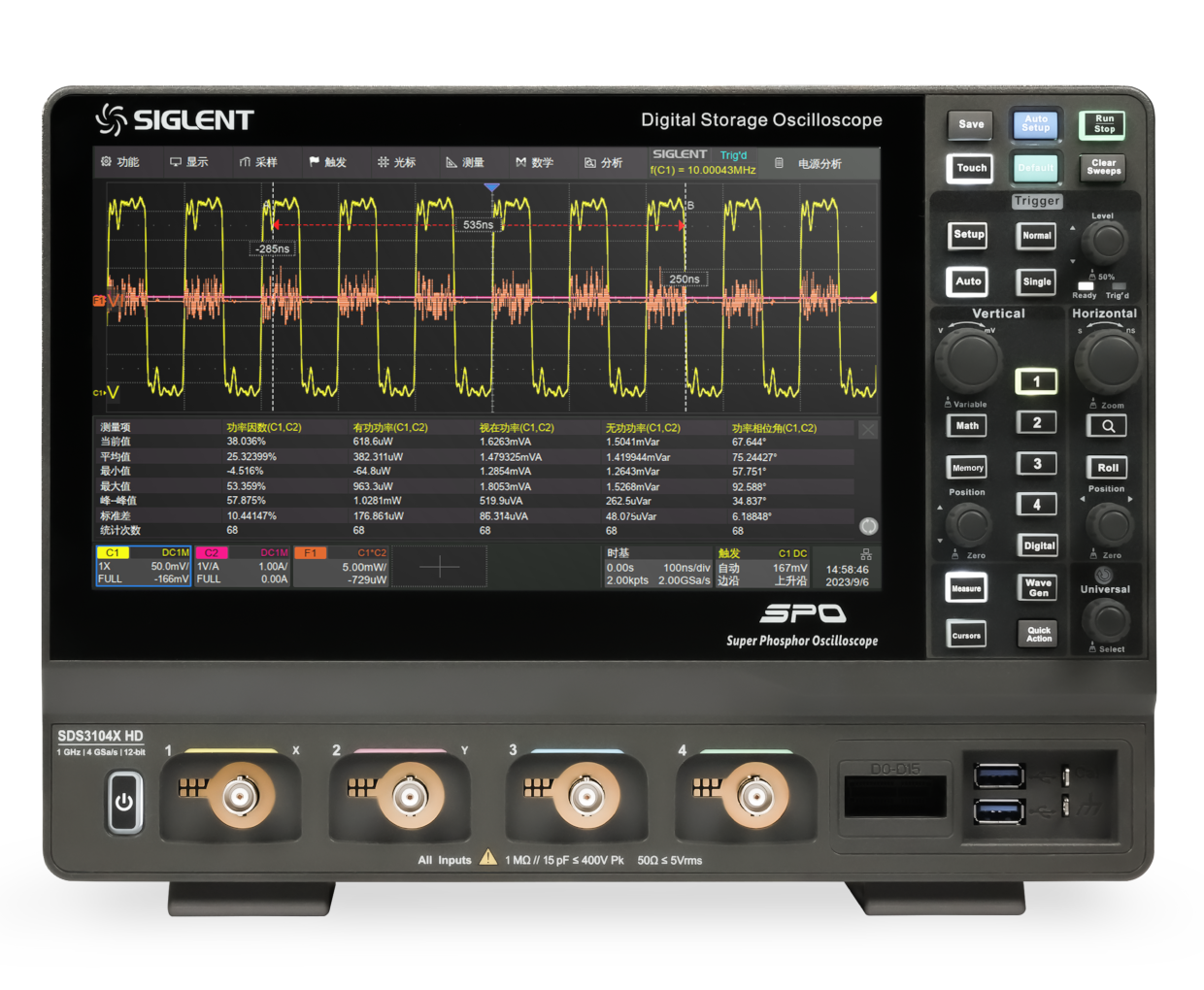
Task: Close the measurement statistics table
Action: pyautogui.click(x=868, y=429)
